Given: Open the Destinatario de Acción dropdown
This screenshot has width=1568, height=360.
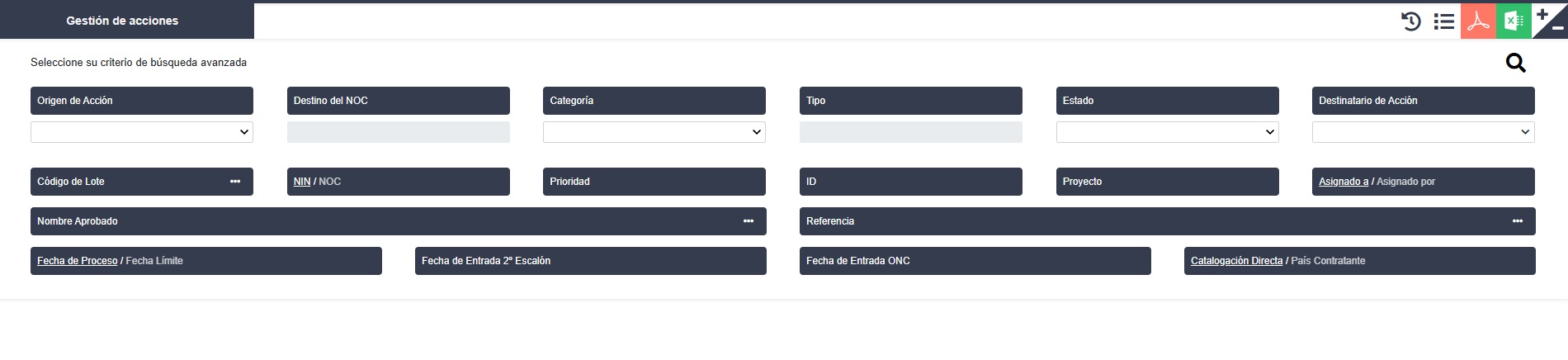Looking at the screenshot, I should pos(1424,132).
